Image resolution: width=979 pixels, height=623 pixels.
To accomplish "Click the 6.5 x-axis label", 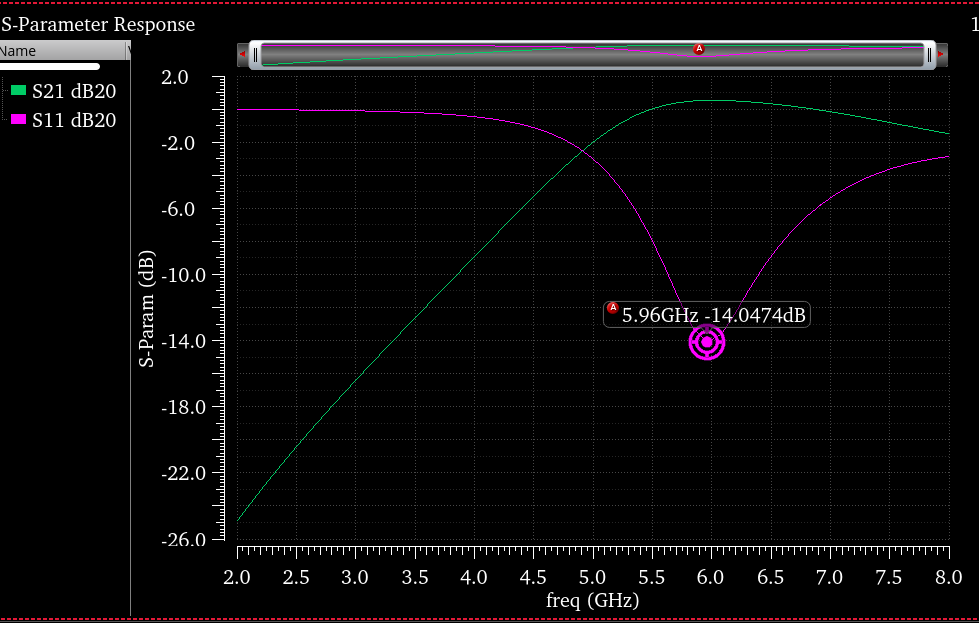I will point(770,577).
